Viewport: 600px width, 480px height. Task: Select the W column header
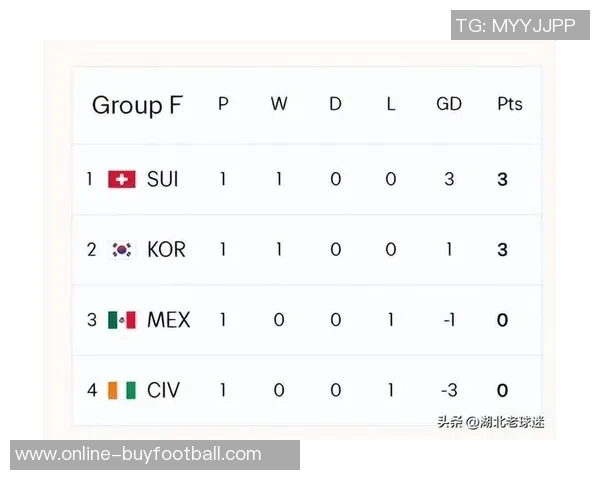tap(279, 104)
